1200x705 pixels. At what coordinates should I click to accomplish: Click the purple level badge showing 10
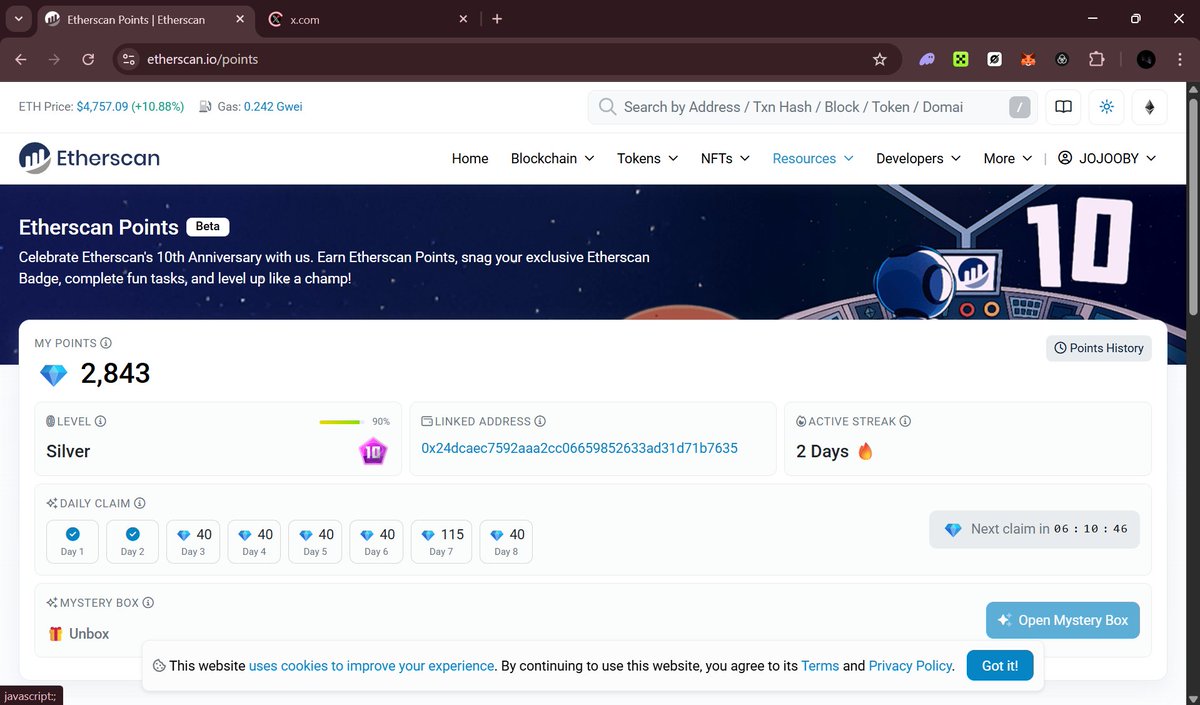click(373, 452)
